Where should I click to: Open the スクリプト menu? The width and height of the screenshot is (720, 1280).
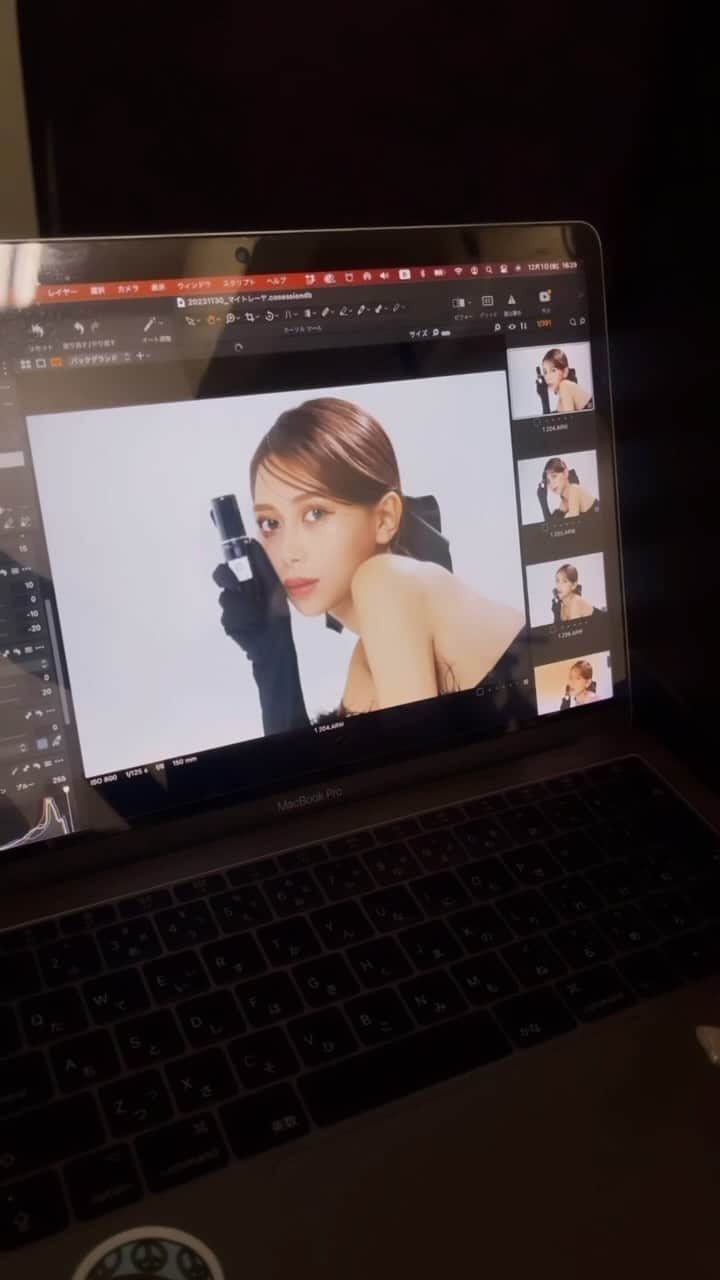[239, 283]
